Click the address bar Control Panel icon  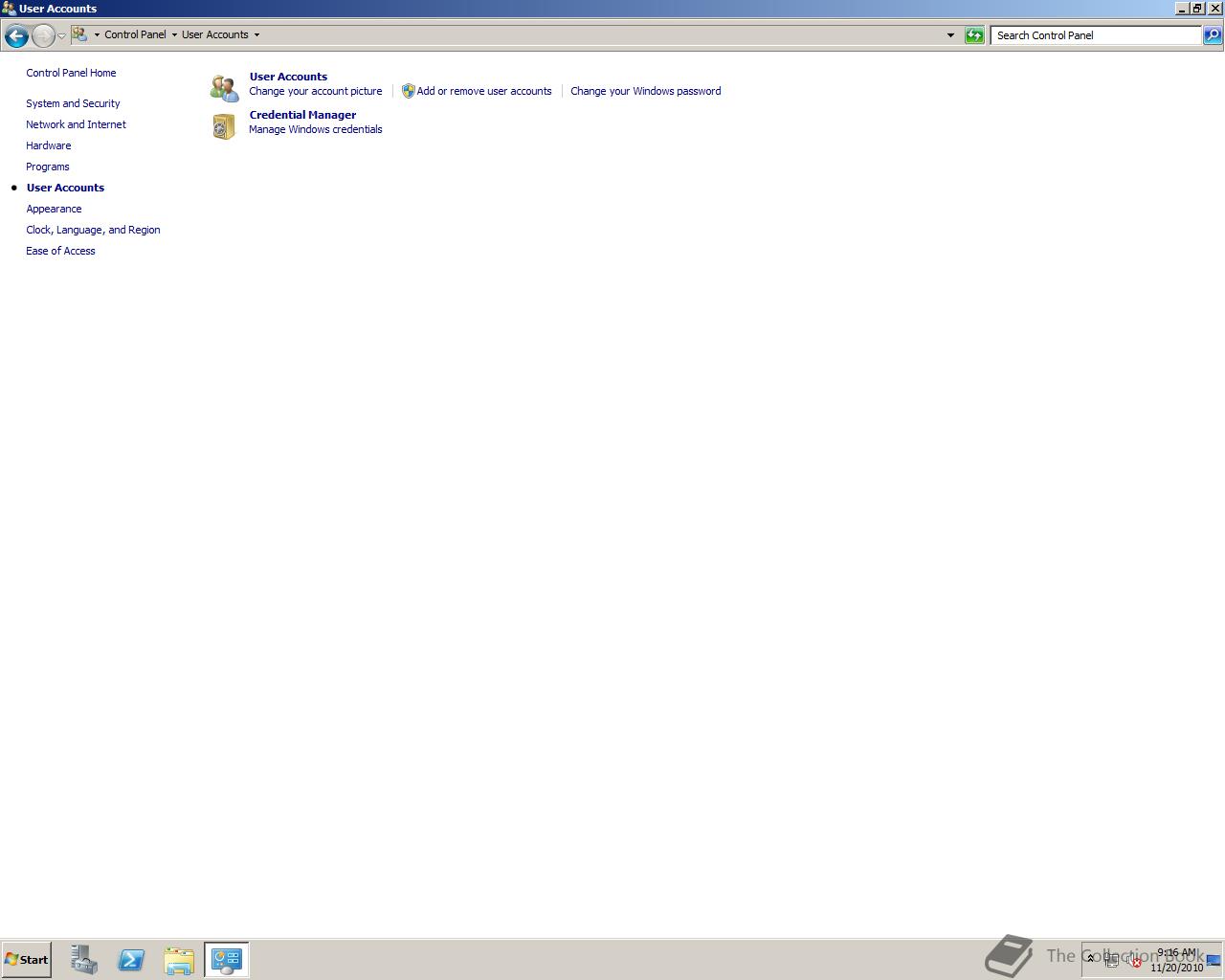80,34
